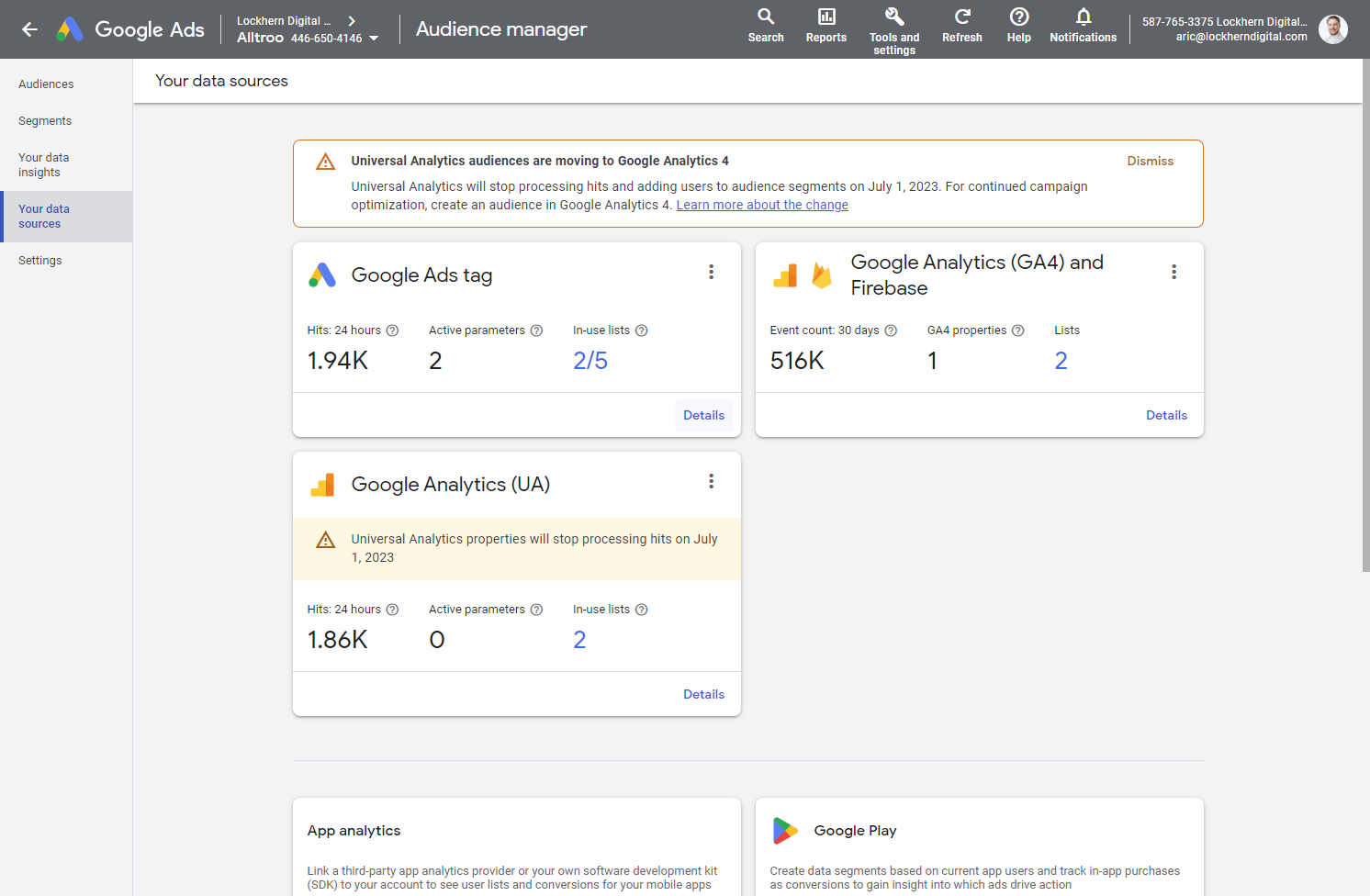Click the Audience manager page title
This screenshot has height=896, width=1370.
coord(501,29)
